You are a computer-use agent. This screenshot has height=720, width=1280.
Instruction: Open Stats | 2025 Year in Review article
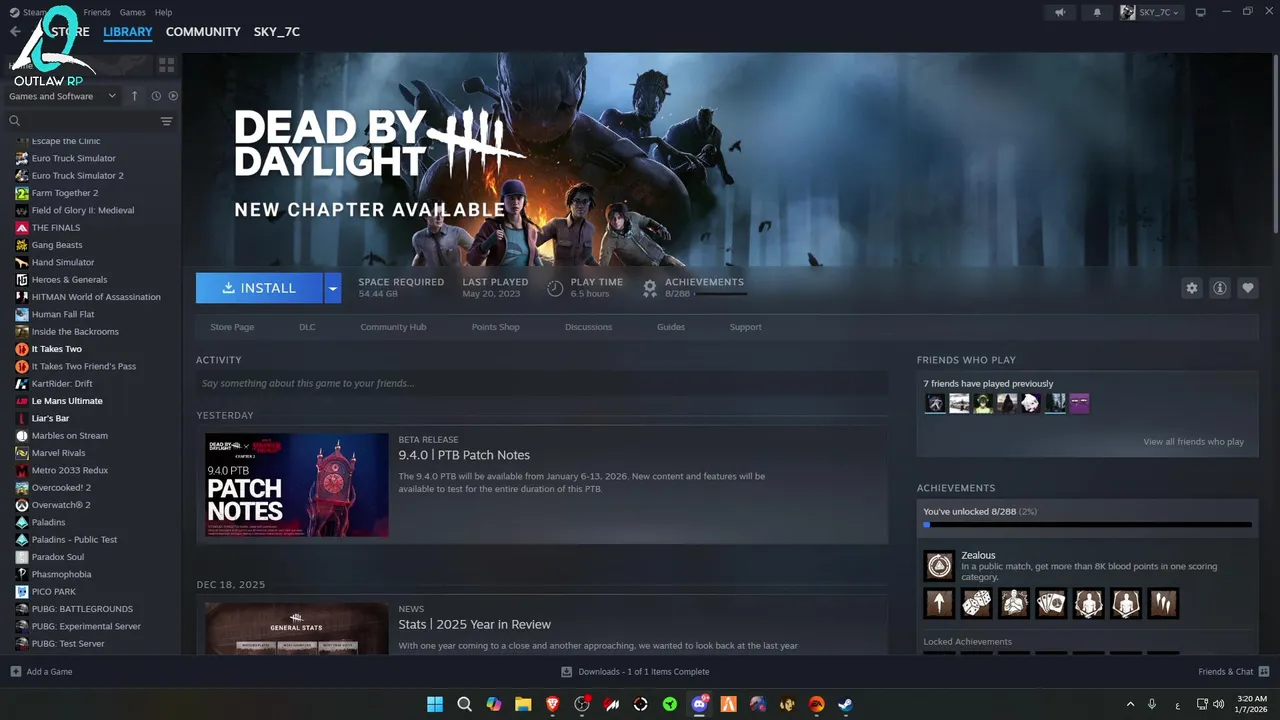click(x=475, y=624)
